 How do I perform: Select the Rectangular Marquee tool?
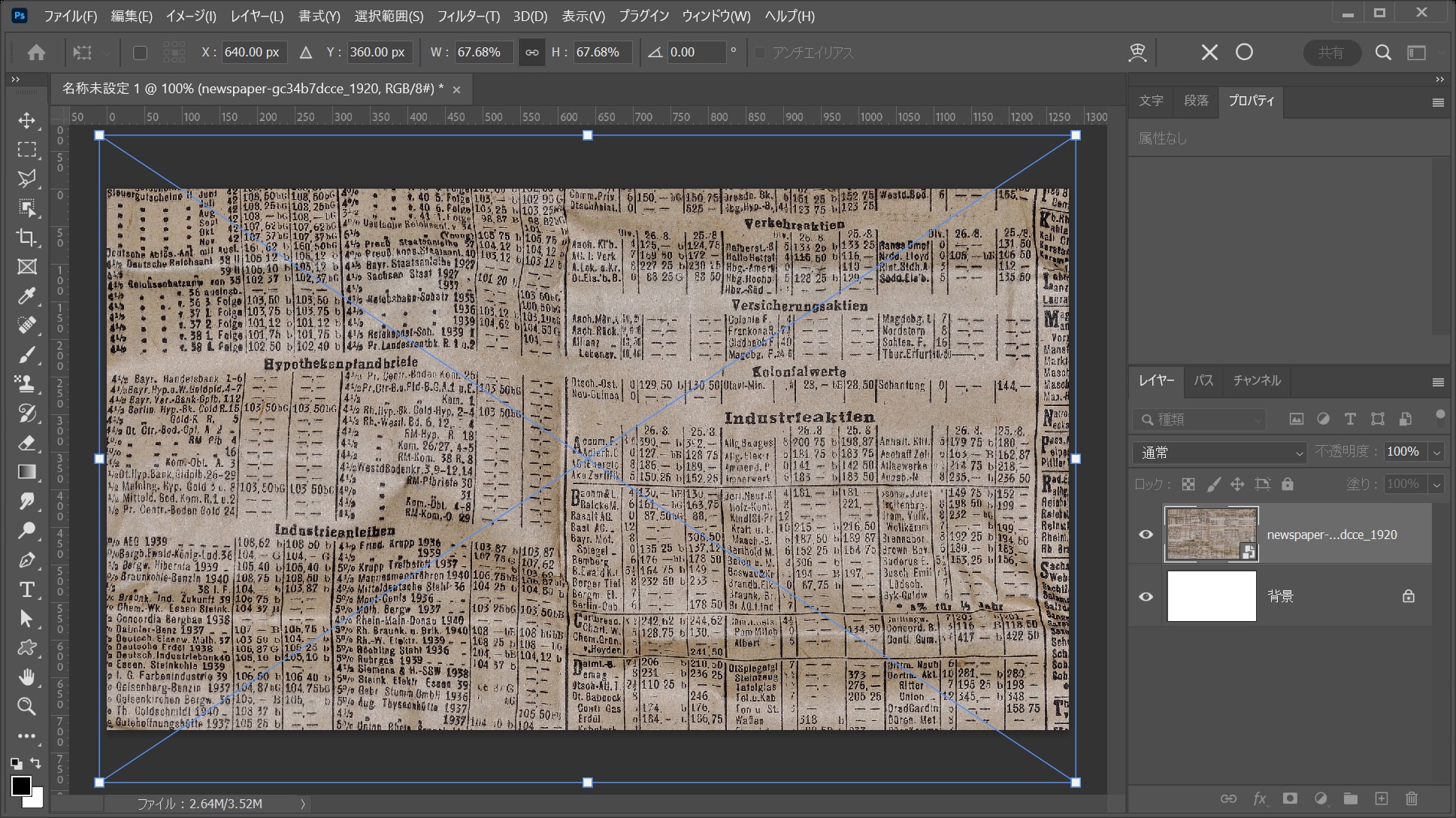point(27,150)
